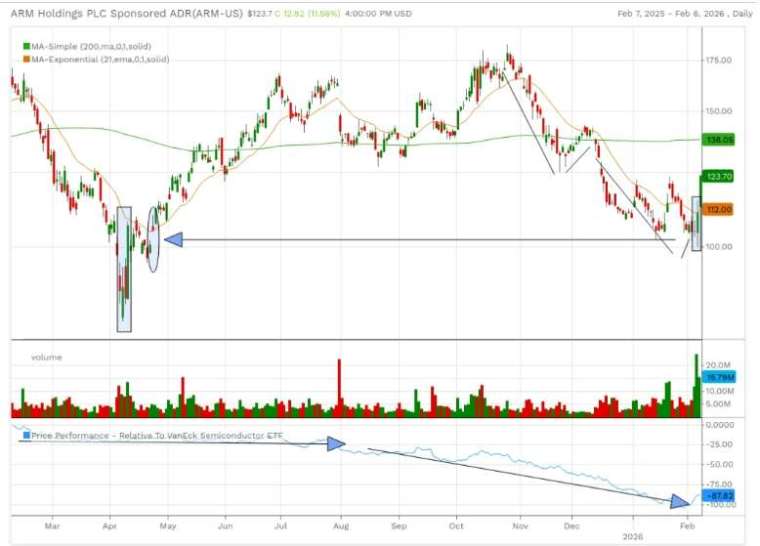Click the orange 112.00 EMA price tag
Screen dimensions: 760x546
(720, 209)
